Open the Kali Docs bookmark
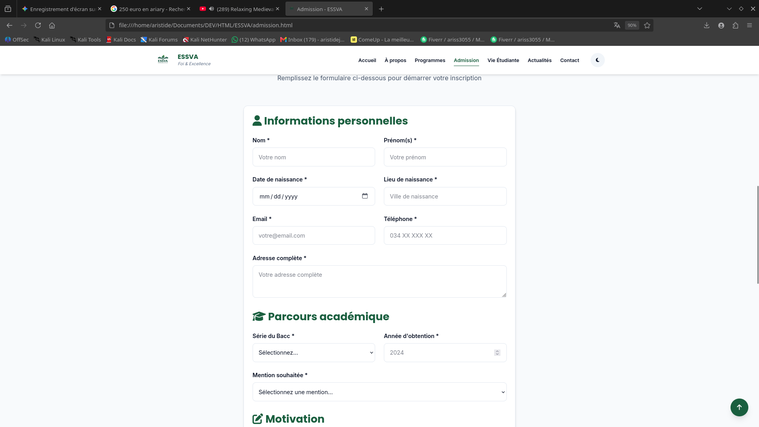The height and width of the screenshot is (427, 759). pos(121,40)
